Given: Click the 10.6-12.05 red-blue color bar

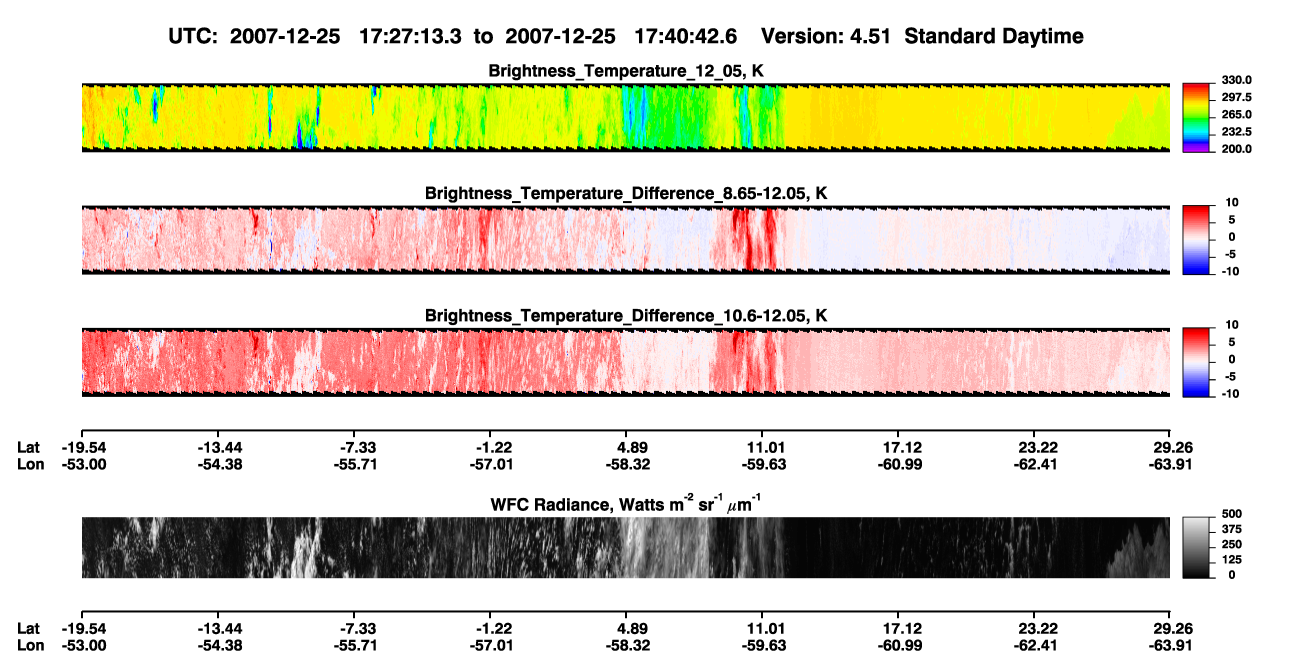Looking at the screenshot, I should click(x=1197, y=362).
